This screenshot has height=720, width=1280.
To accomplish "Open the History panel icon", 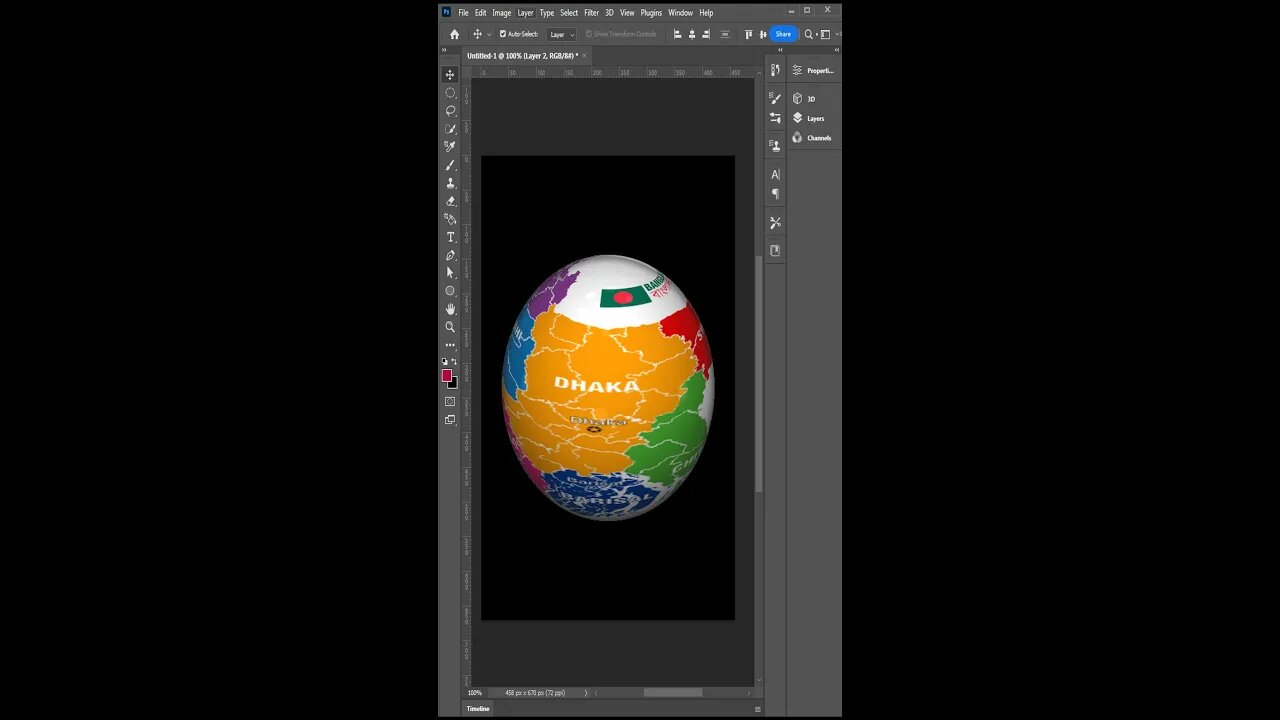I will coord(775,70).
